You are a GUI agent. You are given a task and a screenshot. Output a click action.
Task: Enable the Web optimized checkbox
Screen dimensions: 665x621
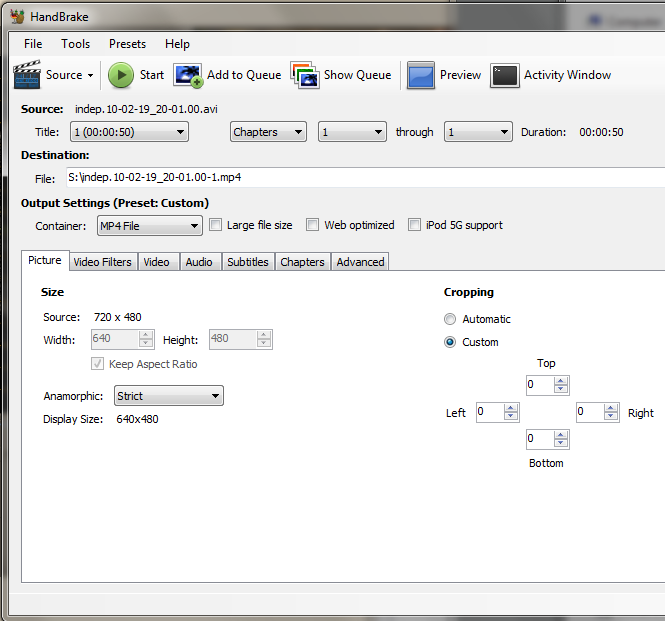[313, 225]
